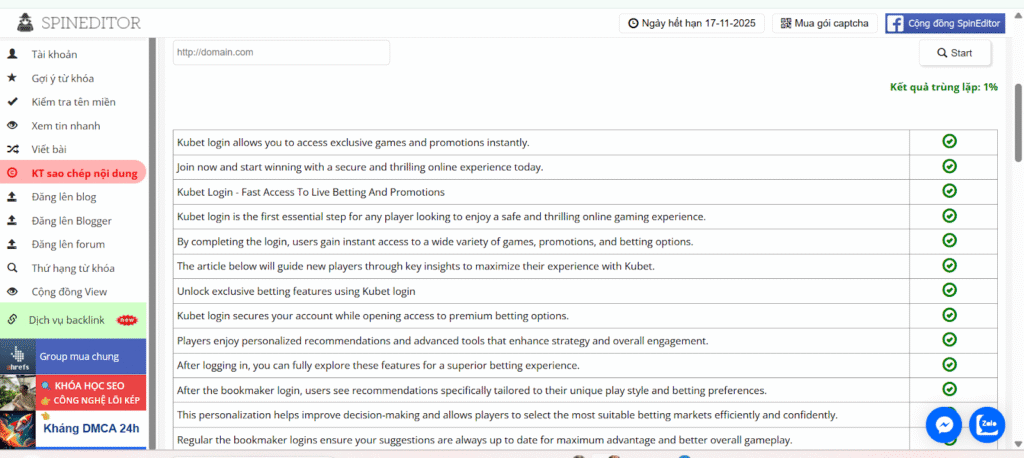Open Thứ hạng từ khóa menu item
Image resolution: width=1024 pixels, height=458 pixels.
[73, 268]
